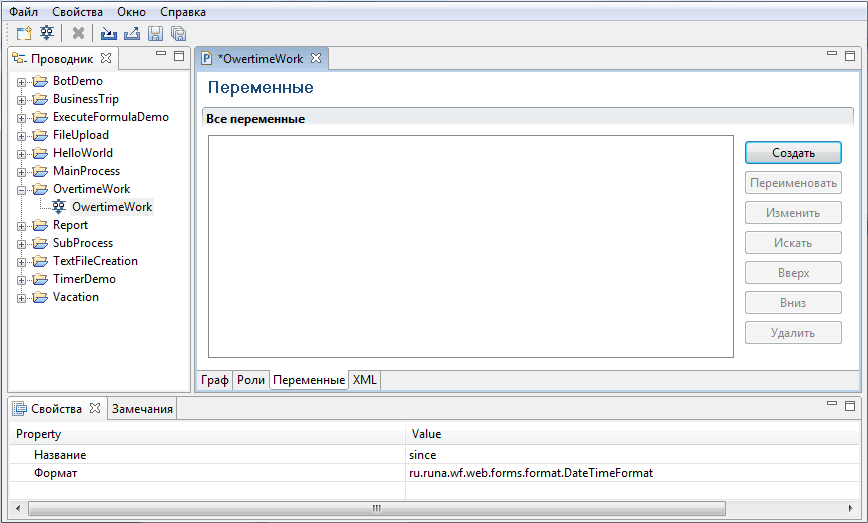Screen dimensions: 868x523
Task: Expand the Report project node
Action: pos(21,226)
